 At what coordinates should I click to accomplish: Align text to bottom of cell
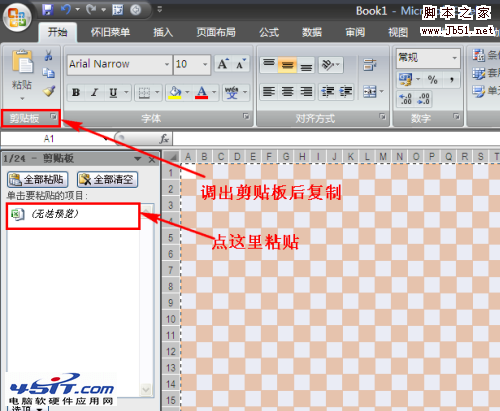click(x=306, y=64)
